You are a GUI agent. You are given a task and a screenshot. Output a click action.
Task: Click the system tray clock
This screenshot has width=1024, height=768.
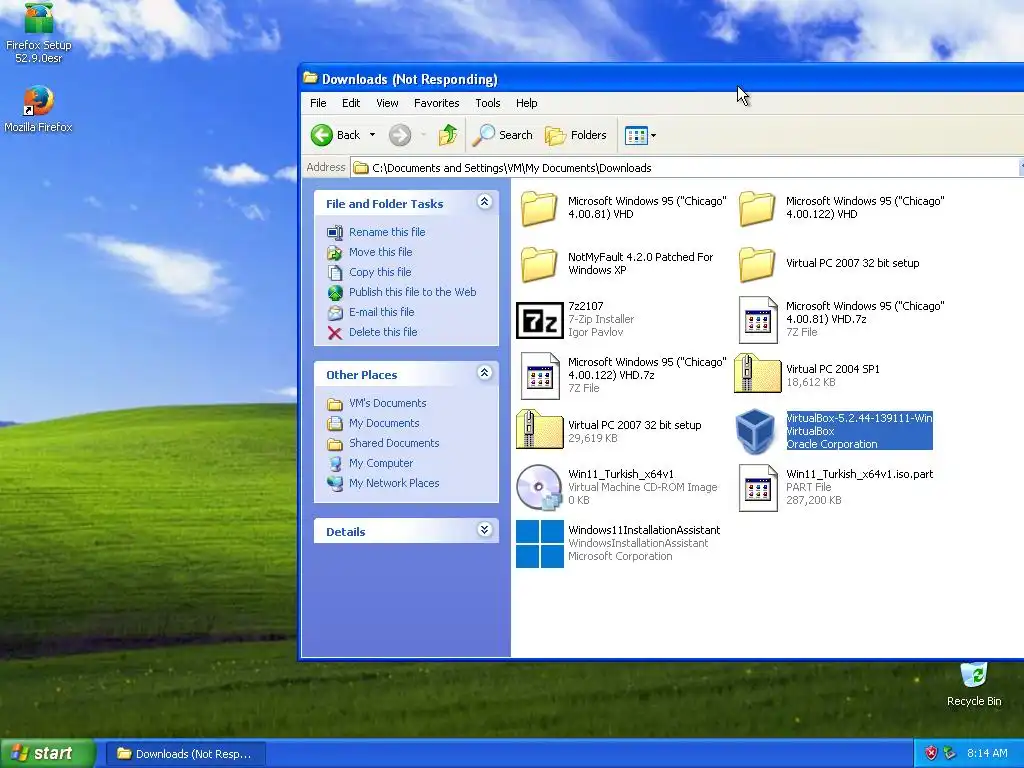(x=987, y=753)
